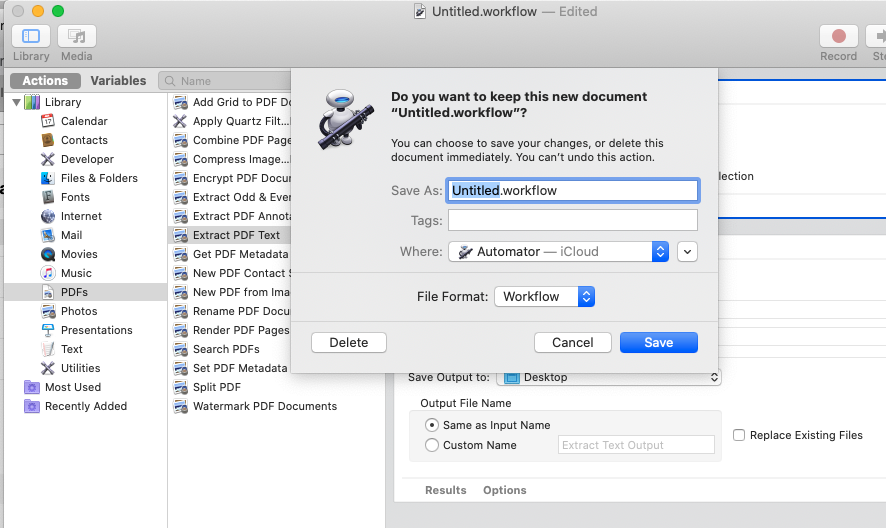
Task: Click the Library toolbar icon
Action: (x=31, y=37)
